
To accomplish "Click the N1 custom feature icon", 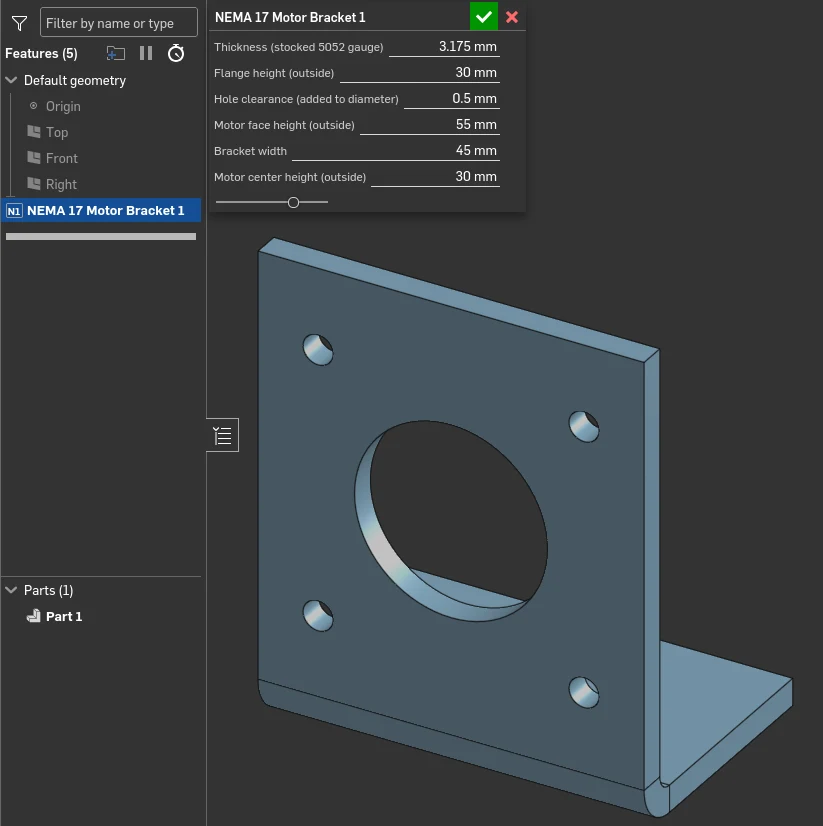I will tap(14, 211).
